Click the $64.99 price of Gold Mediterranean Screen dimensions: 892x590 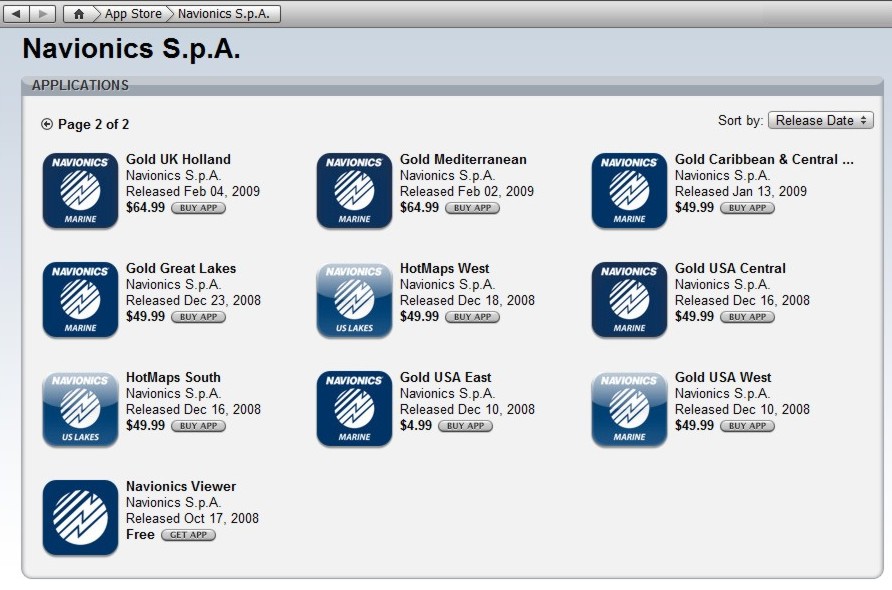coord(419,208)
